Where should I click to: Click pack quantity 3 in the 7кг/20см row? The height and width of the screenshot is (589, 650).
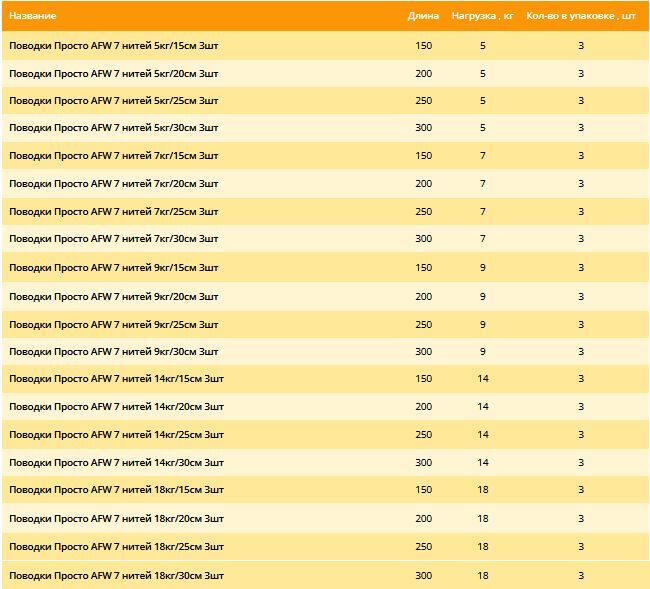pyautogui.click(x=581, y=183)
